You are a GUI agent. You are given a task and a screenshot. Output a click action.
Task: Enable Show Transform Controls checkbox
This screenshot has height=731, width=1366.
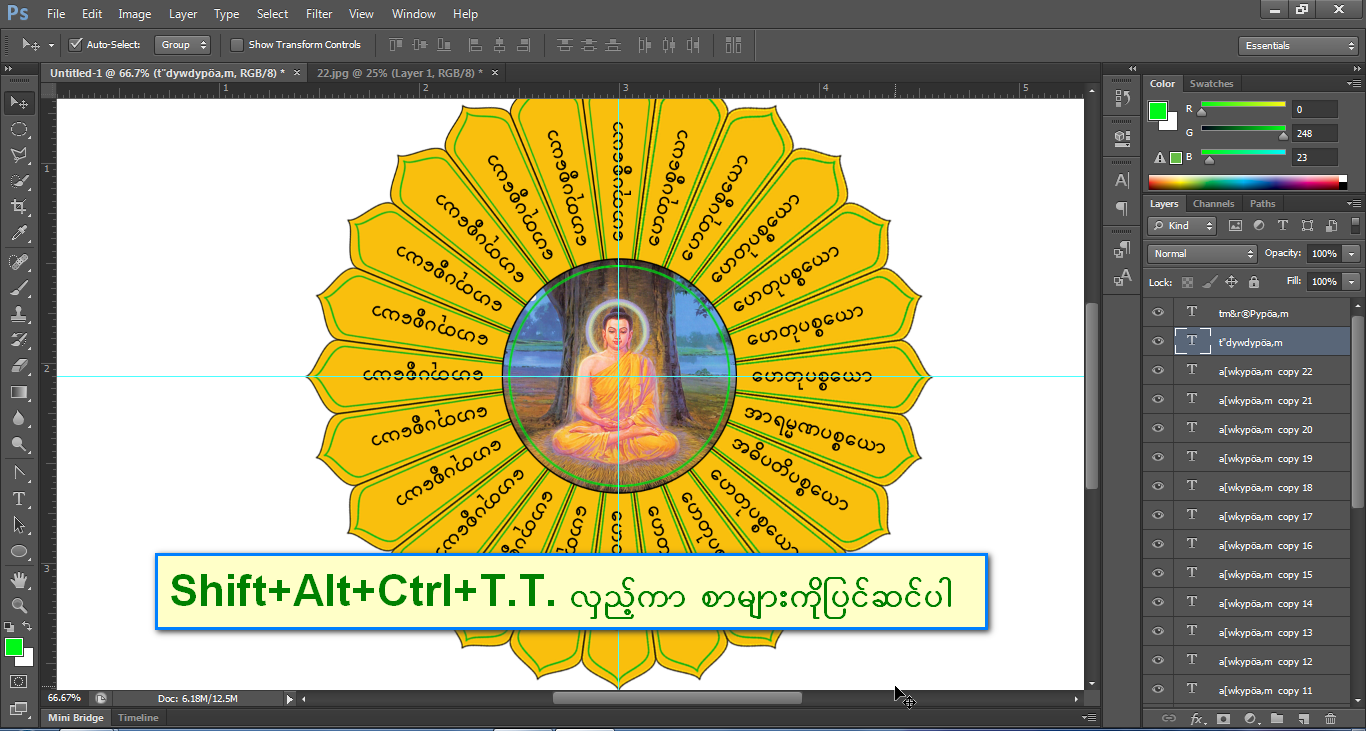pos(237,44)
